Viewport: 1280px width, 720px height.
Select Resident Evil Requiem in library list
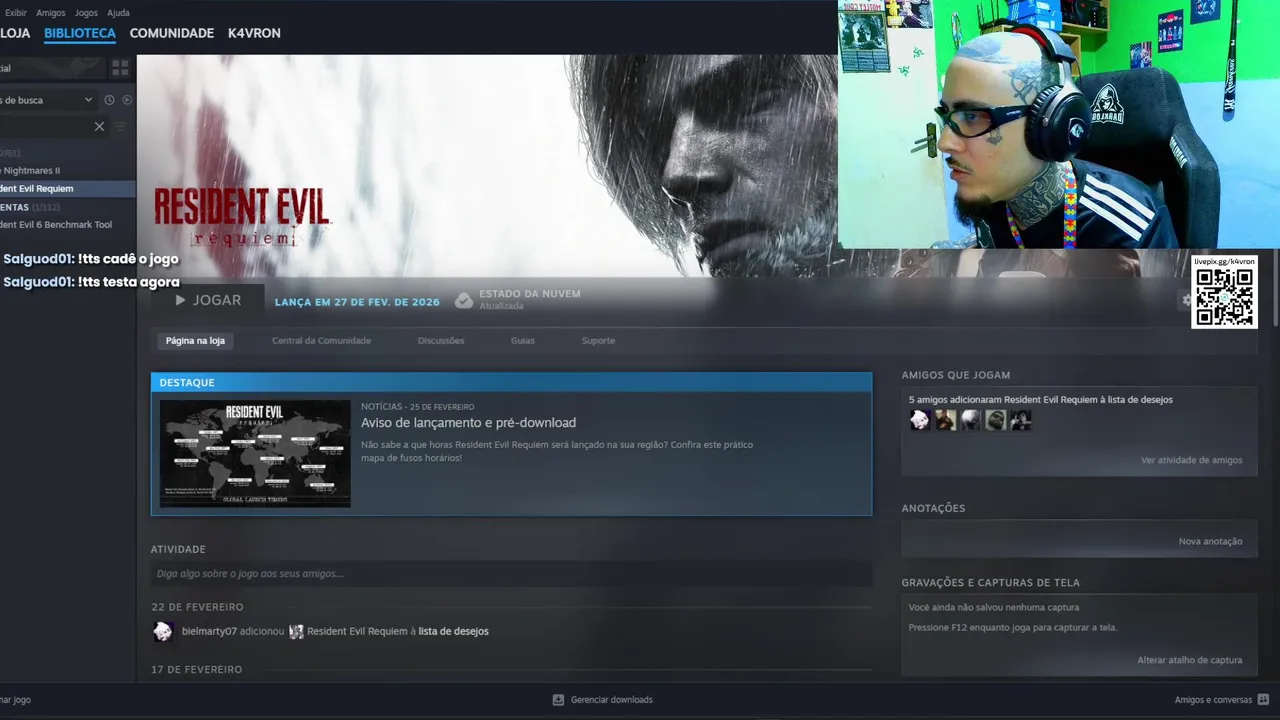67,189
